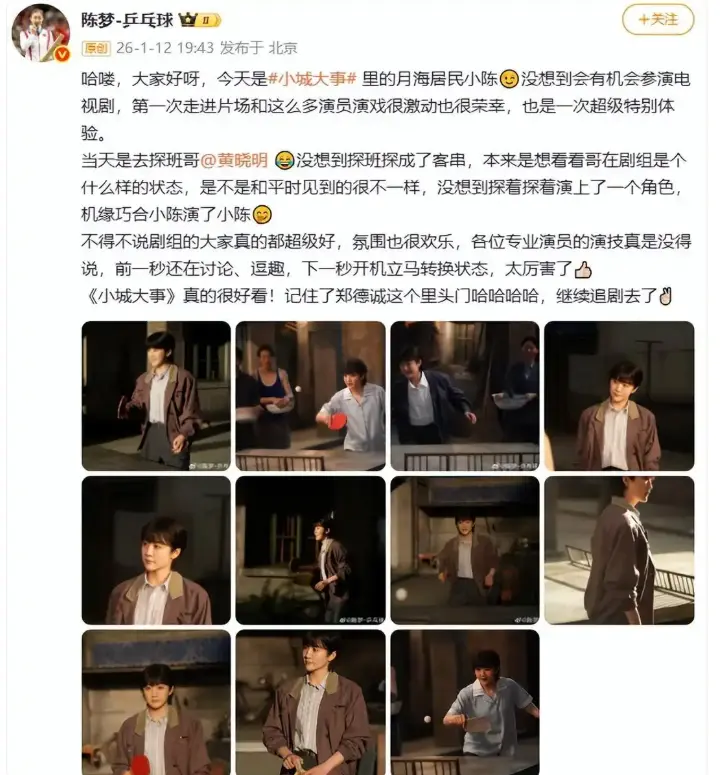The image size is (721, 775).
Task: Open first photo with brown jacket and paddle
Action: [x=156, y=396]
